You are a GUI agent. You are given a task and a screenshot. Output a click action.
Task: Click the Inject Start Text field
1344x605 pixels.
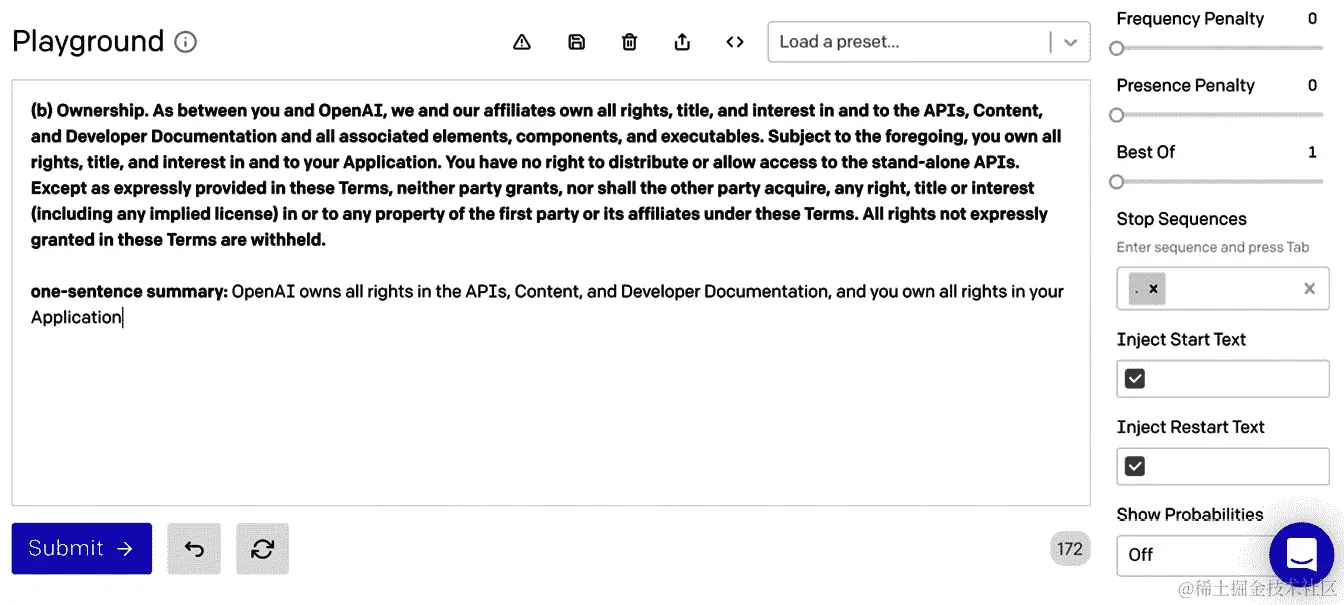click(x=1223, y=379)
